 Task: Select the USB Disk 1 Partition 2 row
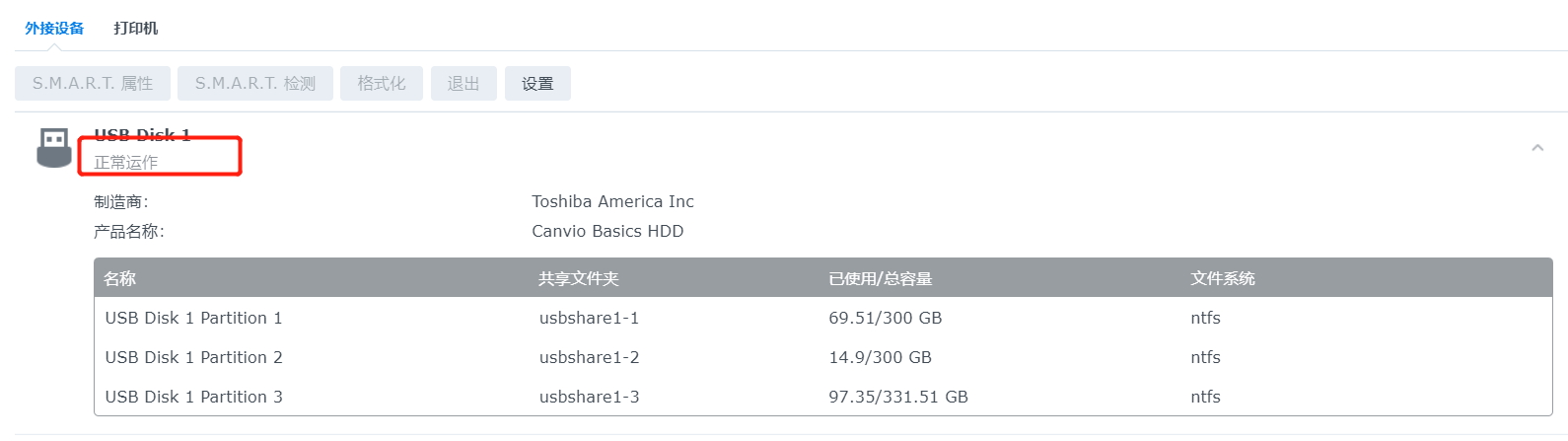coord(193,357)
